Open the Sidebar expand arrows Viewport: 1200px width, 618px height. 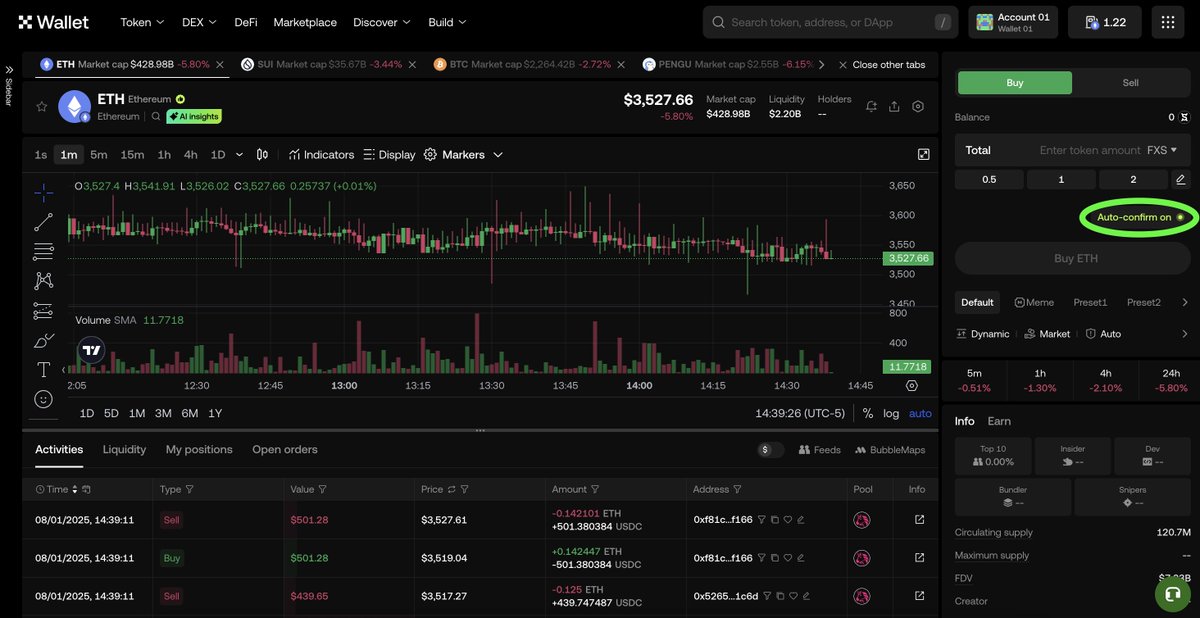point(8,69)
